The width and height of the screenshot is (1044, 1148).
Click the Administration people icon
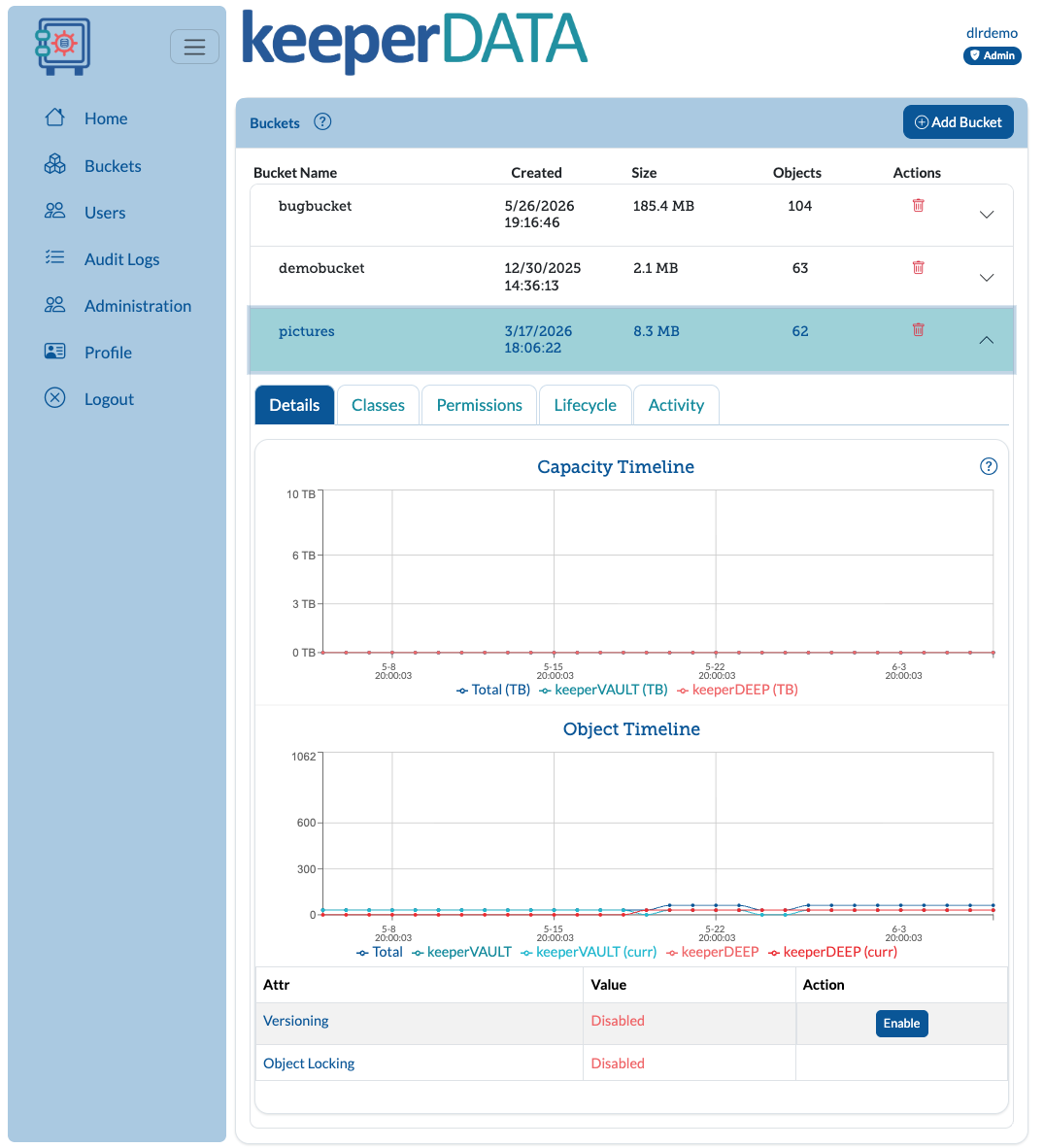[x=55, y=305]
